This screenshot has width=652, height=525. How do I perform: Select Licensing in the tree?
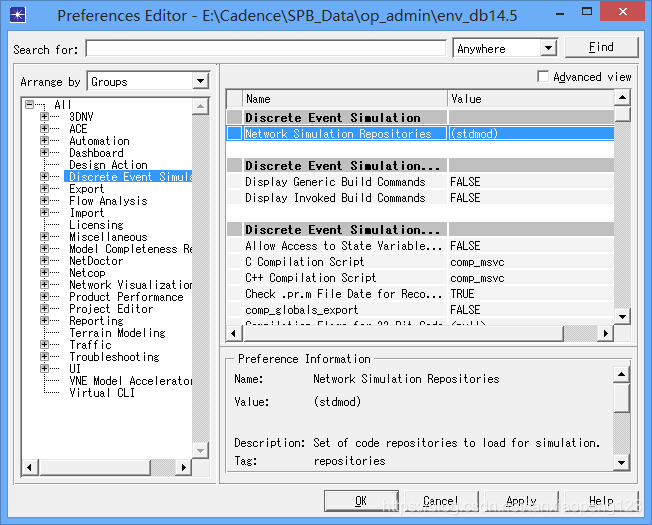click(96, 225)
